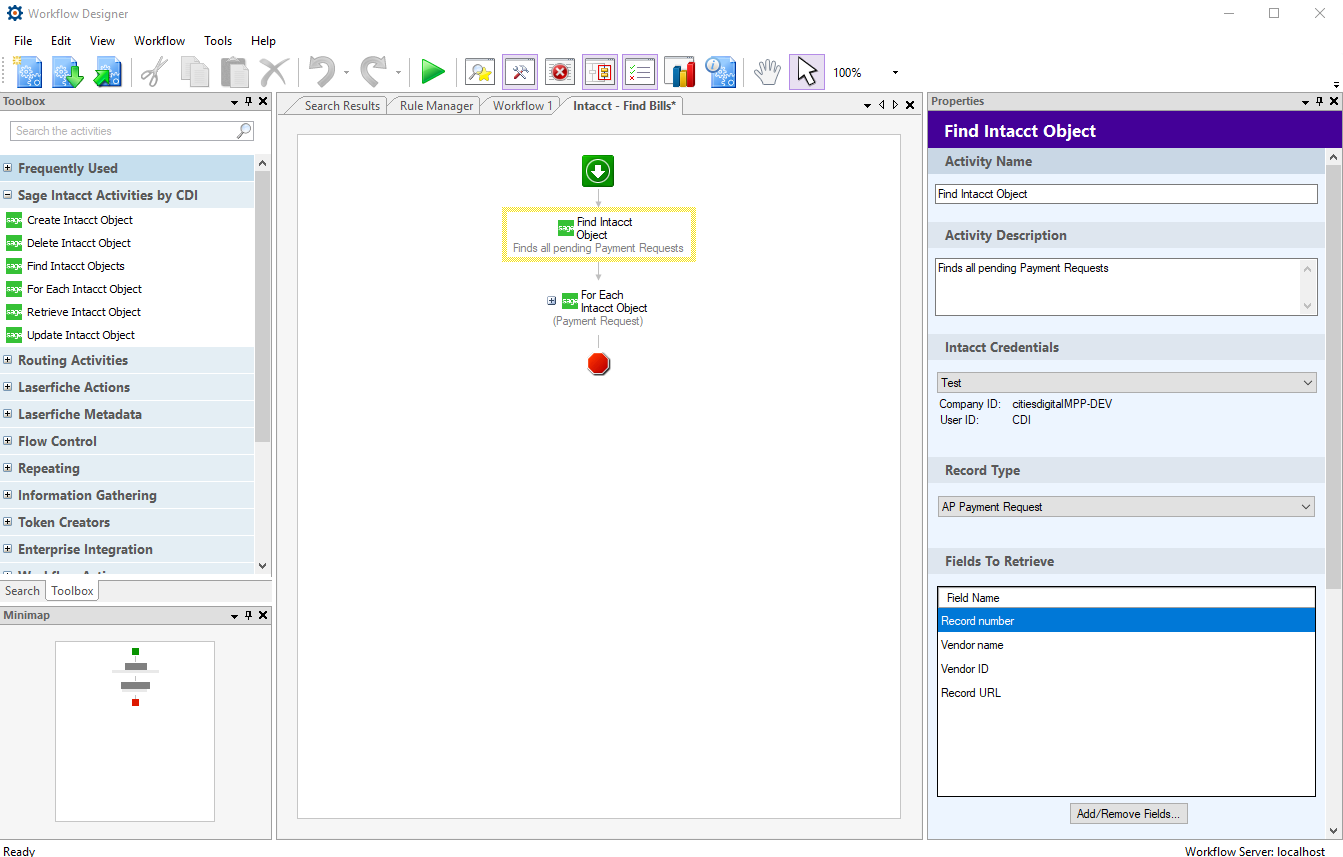Viewport: 1343px width, 857px height.
Task: Toggle the checklist pane button in the toolbar
Action: pyautogui.click(x=640, y=72)
